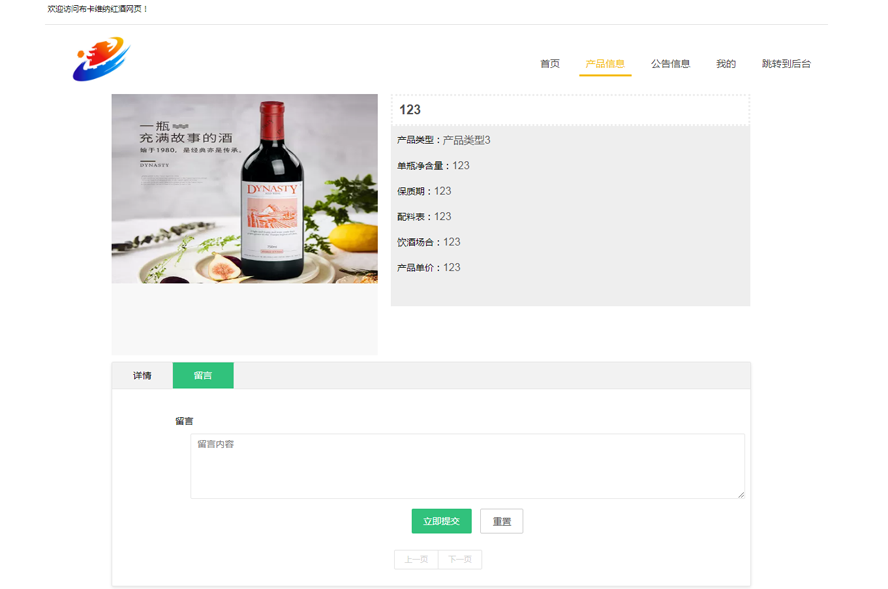Click the Dynasty wine product image
The width and height of the screenshot is (888, 589).
pos(244,189)
